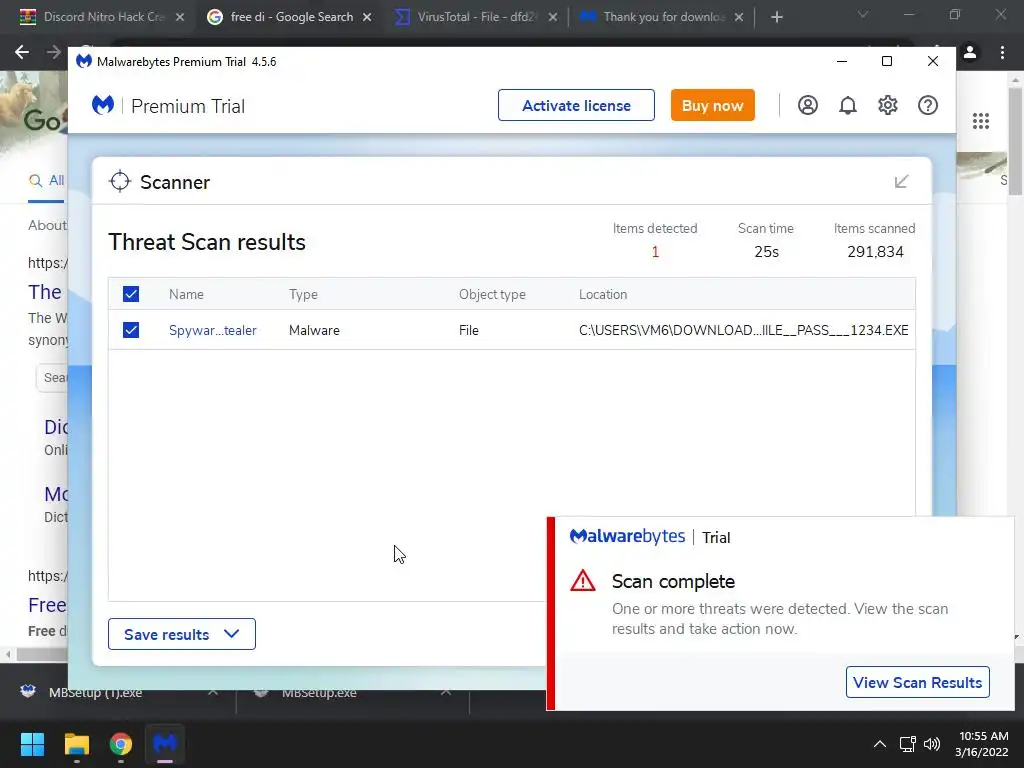1024x768 pixels.
Task: Open the notifications bell in Malwarebytes
Action: click(x=848, y=105)
